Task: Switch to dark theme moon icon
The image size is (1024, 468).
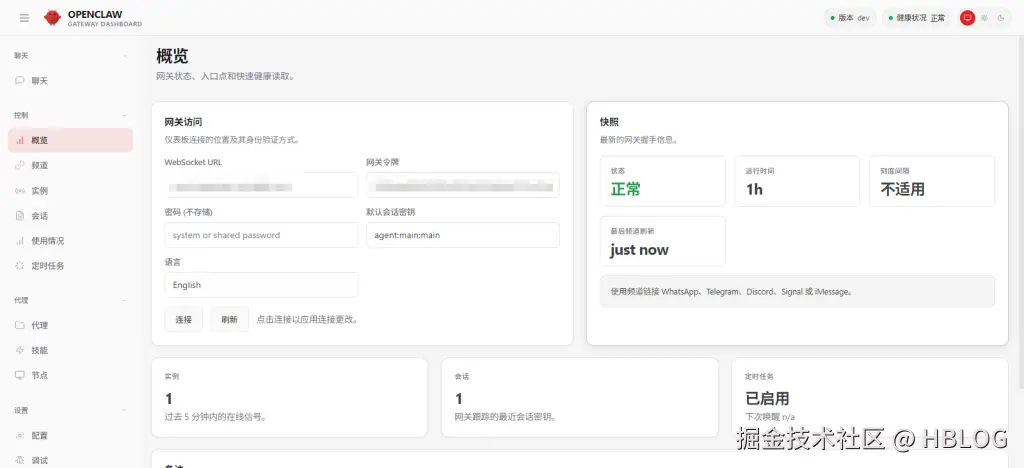Action: [x=1000, y=18]
